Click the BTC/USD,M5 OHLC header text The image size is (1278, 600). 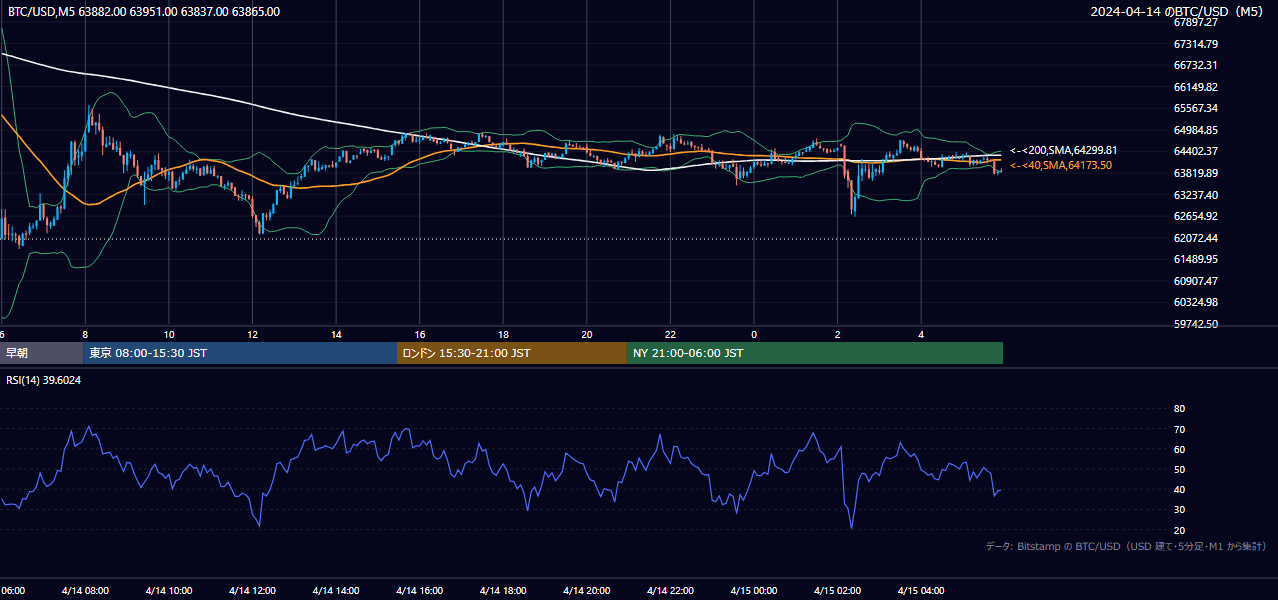click(144, 12)
